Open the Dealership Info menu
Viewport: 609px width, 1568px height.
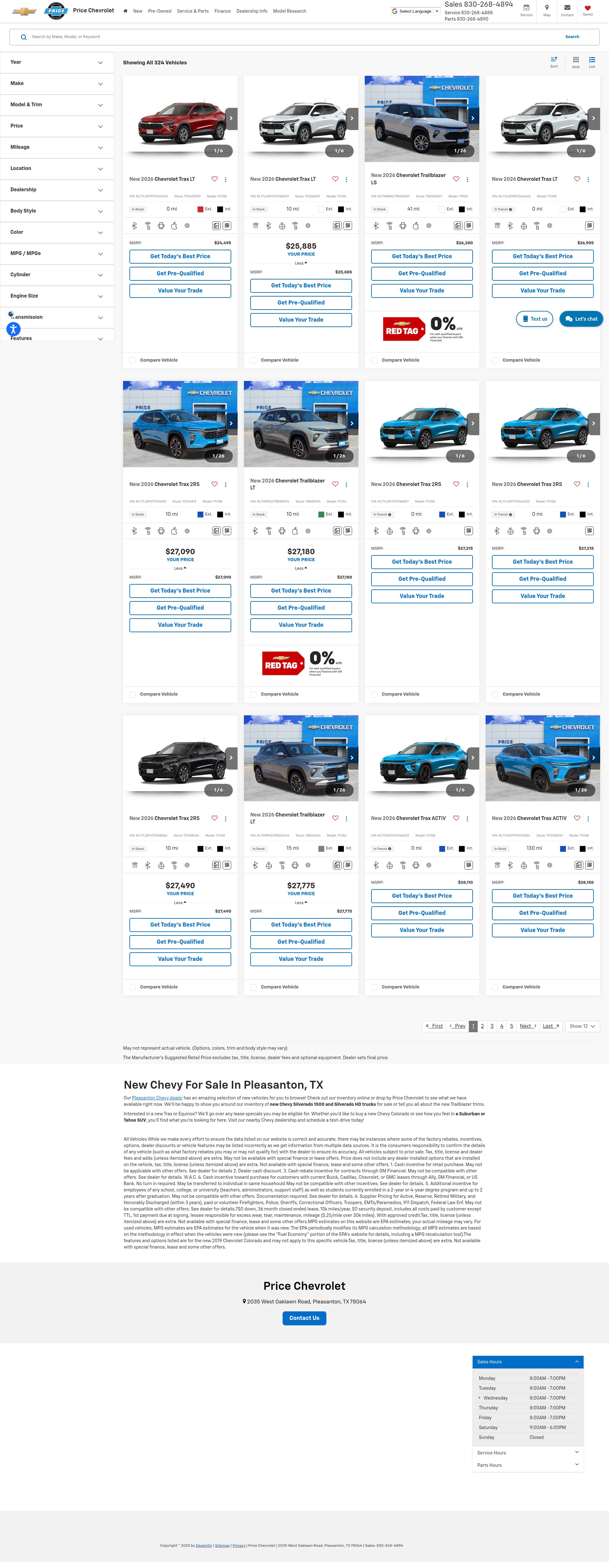click(x=252, y=11)
